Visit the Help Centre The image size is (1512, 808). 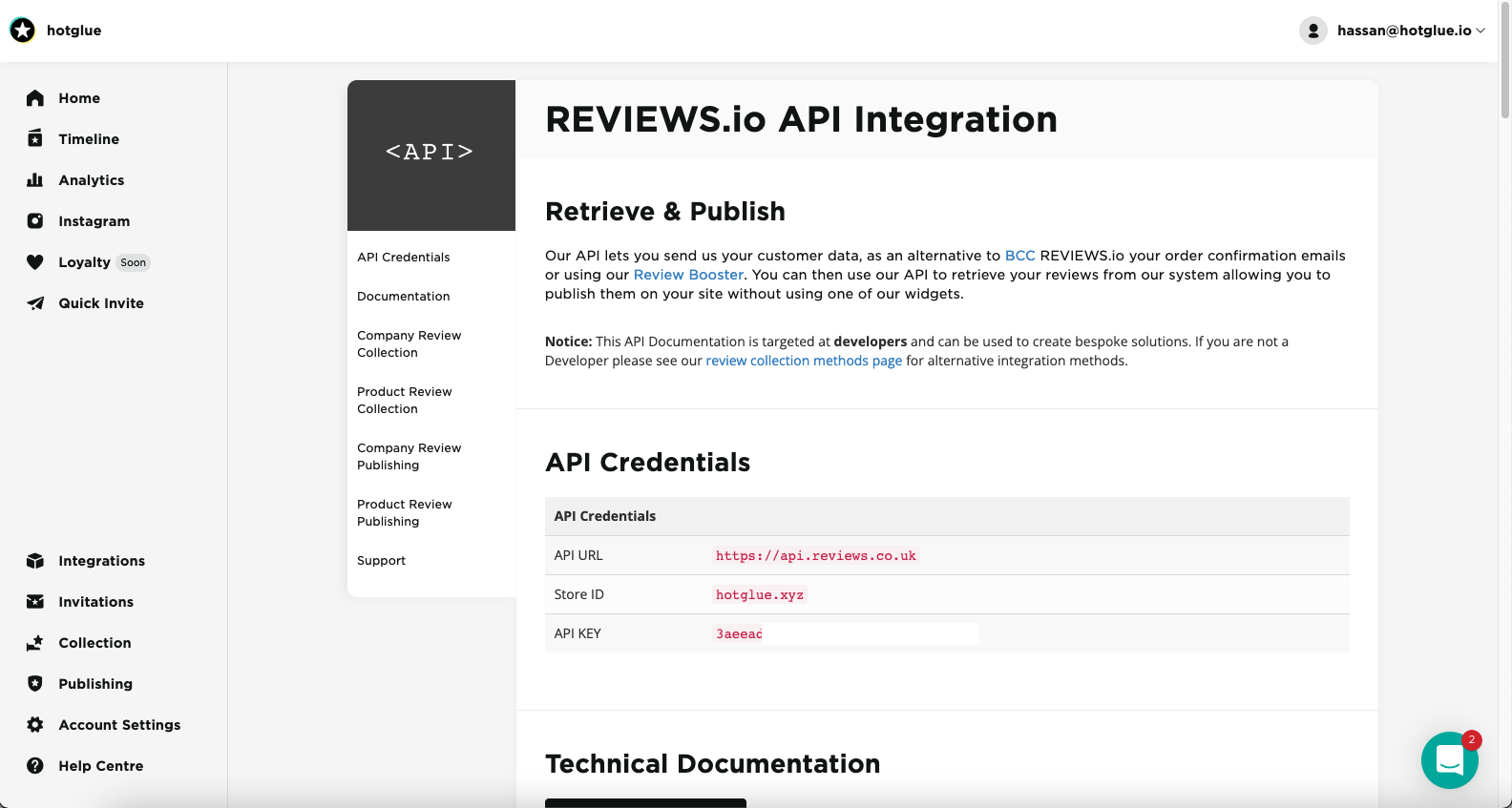(101, 766)
